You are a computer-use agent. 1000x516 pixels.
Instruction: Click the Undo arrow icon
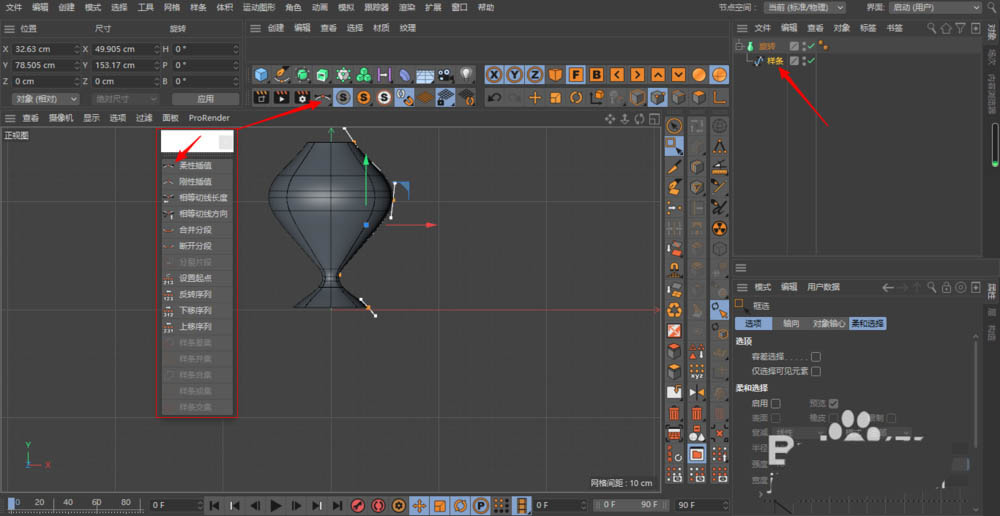493,98
